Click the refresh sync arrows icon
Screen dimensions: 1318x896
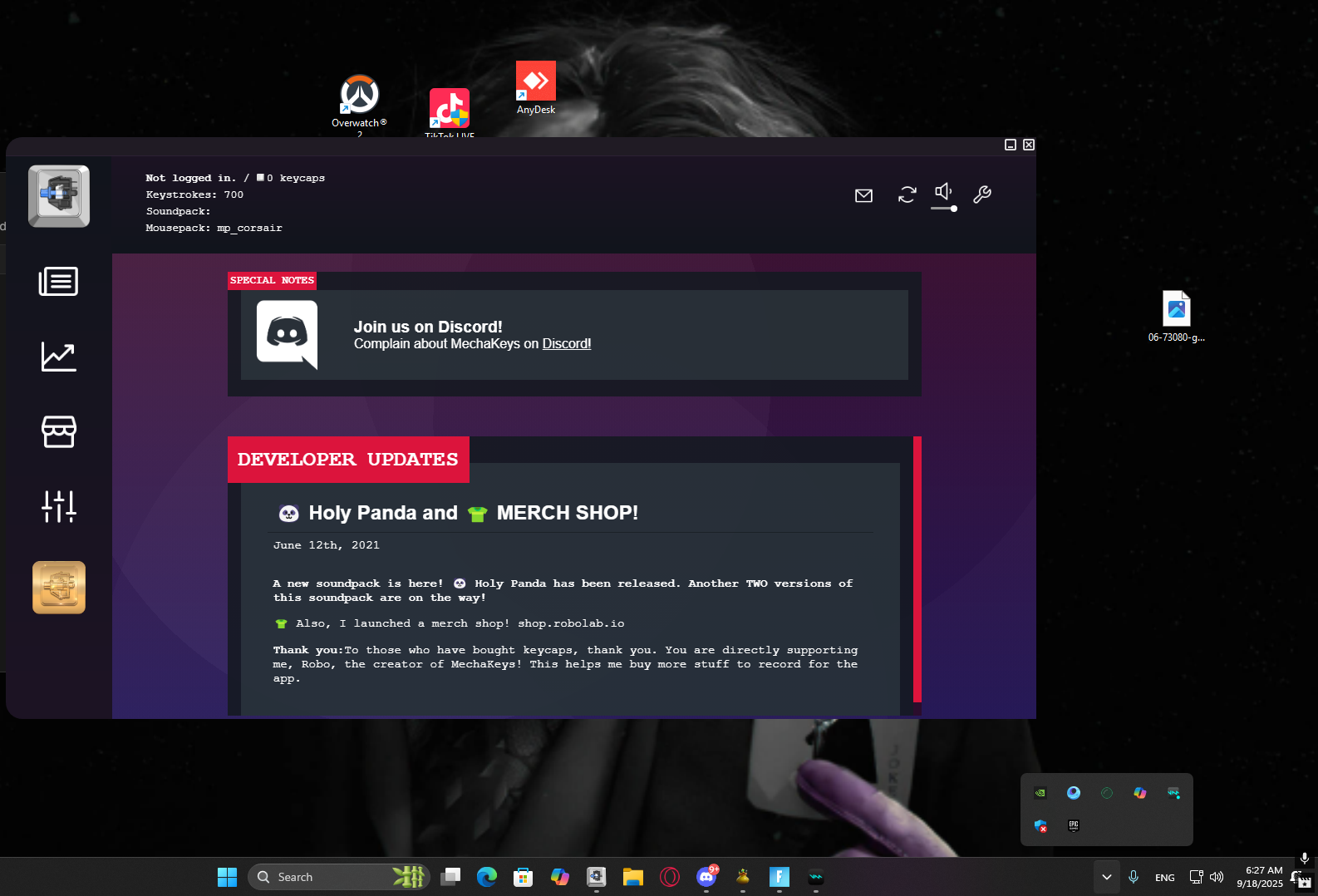click(x=907, y=194)
